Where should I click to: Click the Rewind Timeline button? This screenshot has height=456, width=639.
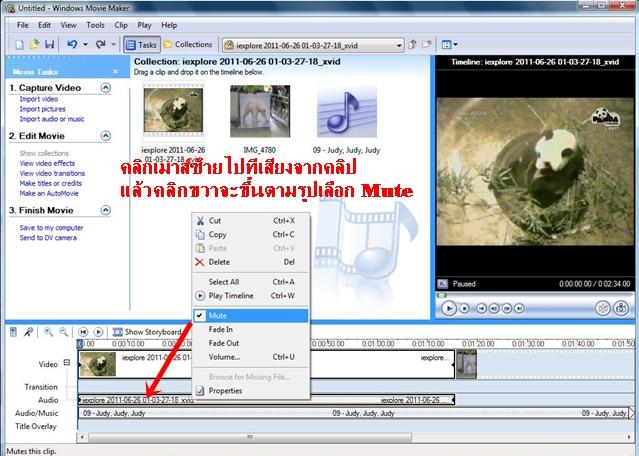[x=83, y=332]
